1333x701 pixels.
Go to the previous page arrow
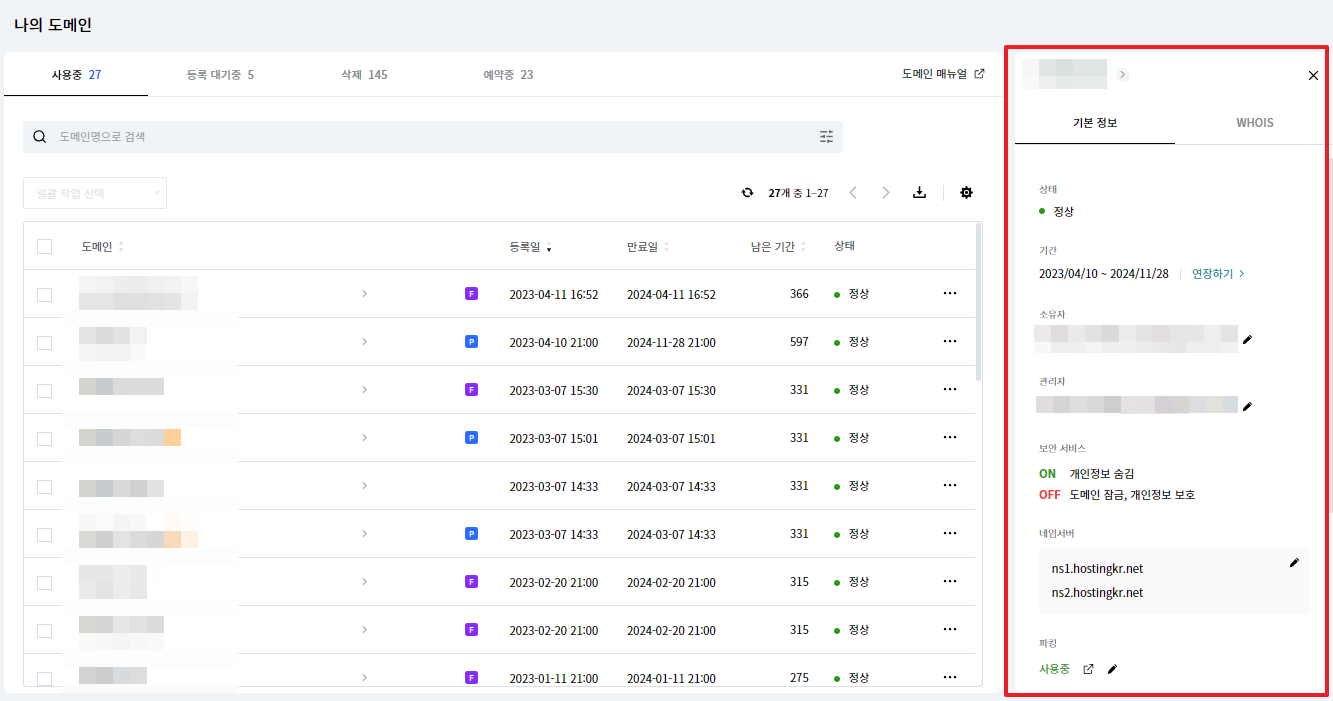click(853, 193)
